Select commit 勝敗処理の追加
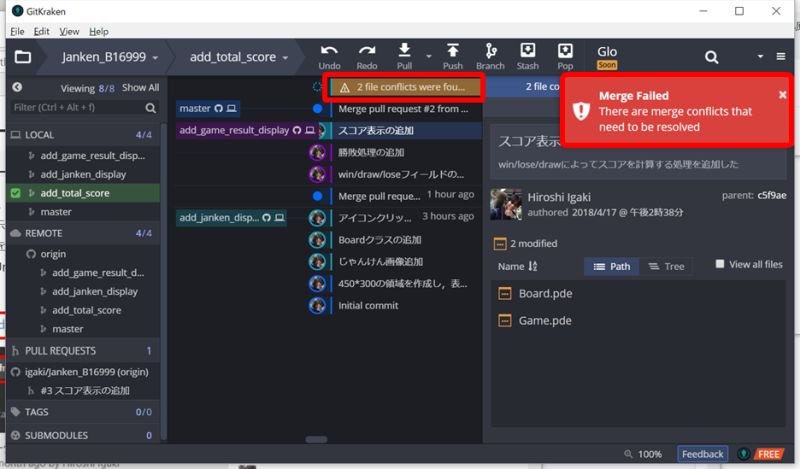Screen dimensions: 800x469 click(371, 152)
